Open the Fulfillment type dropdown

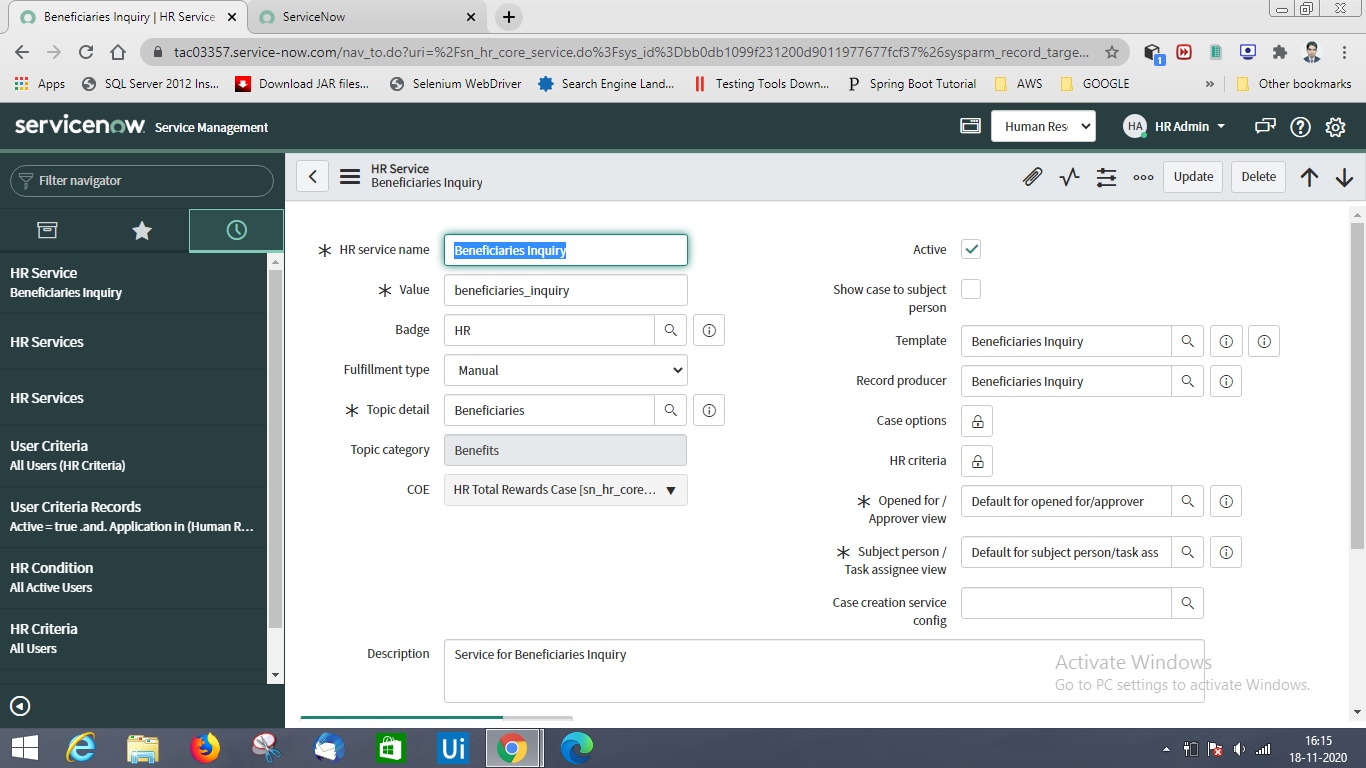pyautogui.click(x=566, y=370)
